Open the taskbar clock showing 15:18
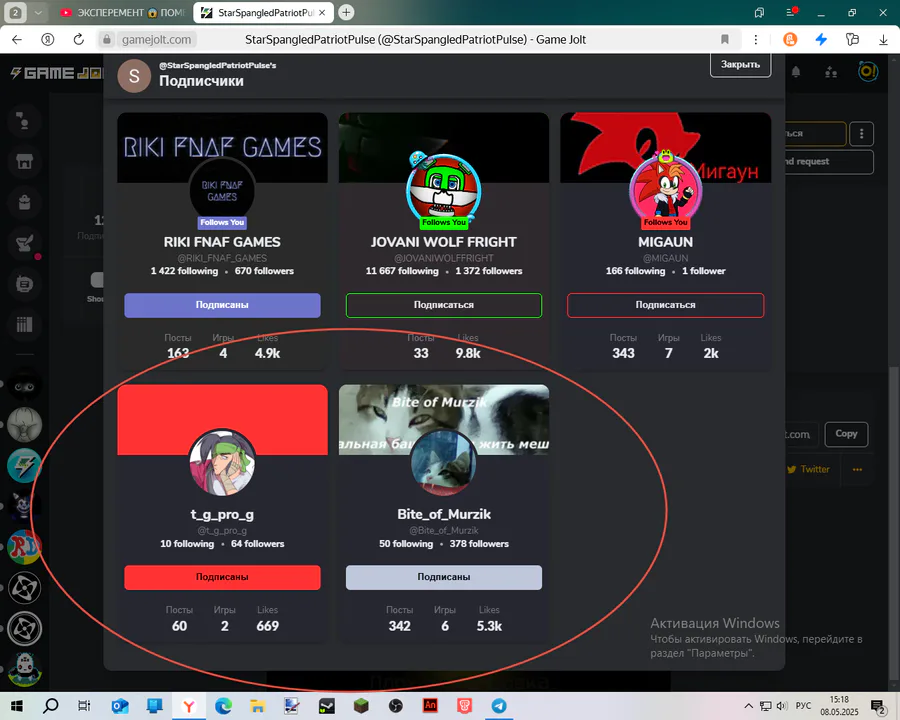Screen dimensions: 900x720 coord(839,706)
